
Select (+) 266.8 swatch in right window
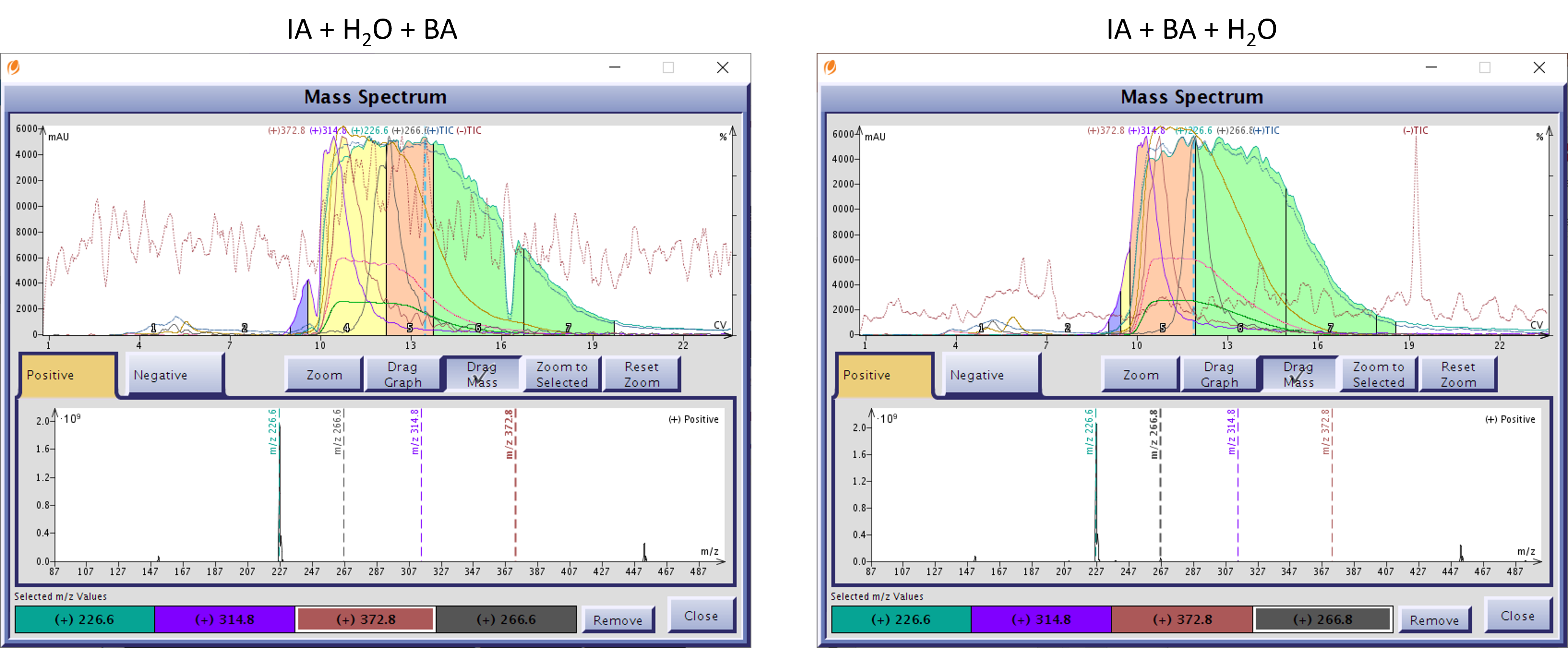coord(1323,620)
